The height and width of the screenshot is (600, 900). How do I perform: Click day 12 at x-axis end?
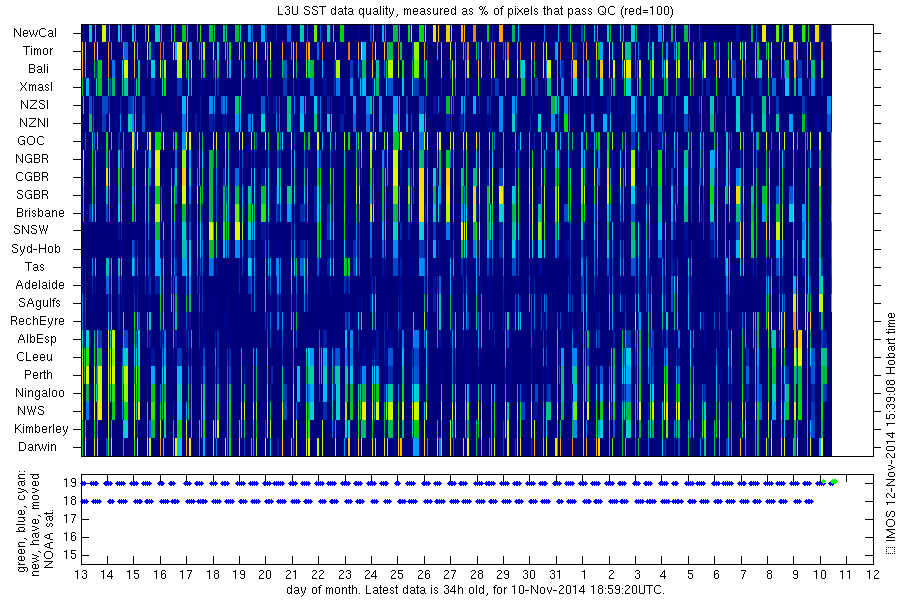pyautogui.click(x=873, y=575)
